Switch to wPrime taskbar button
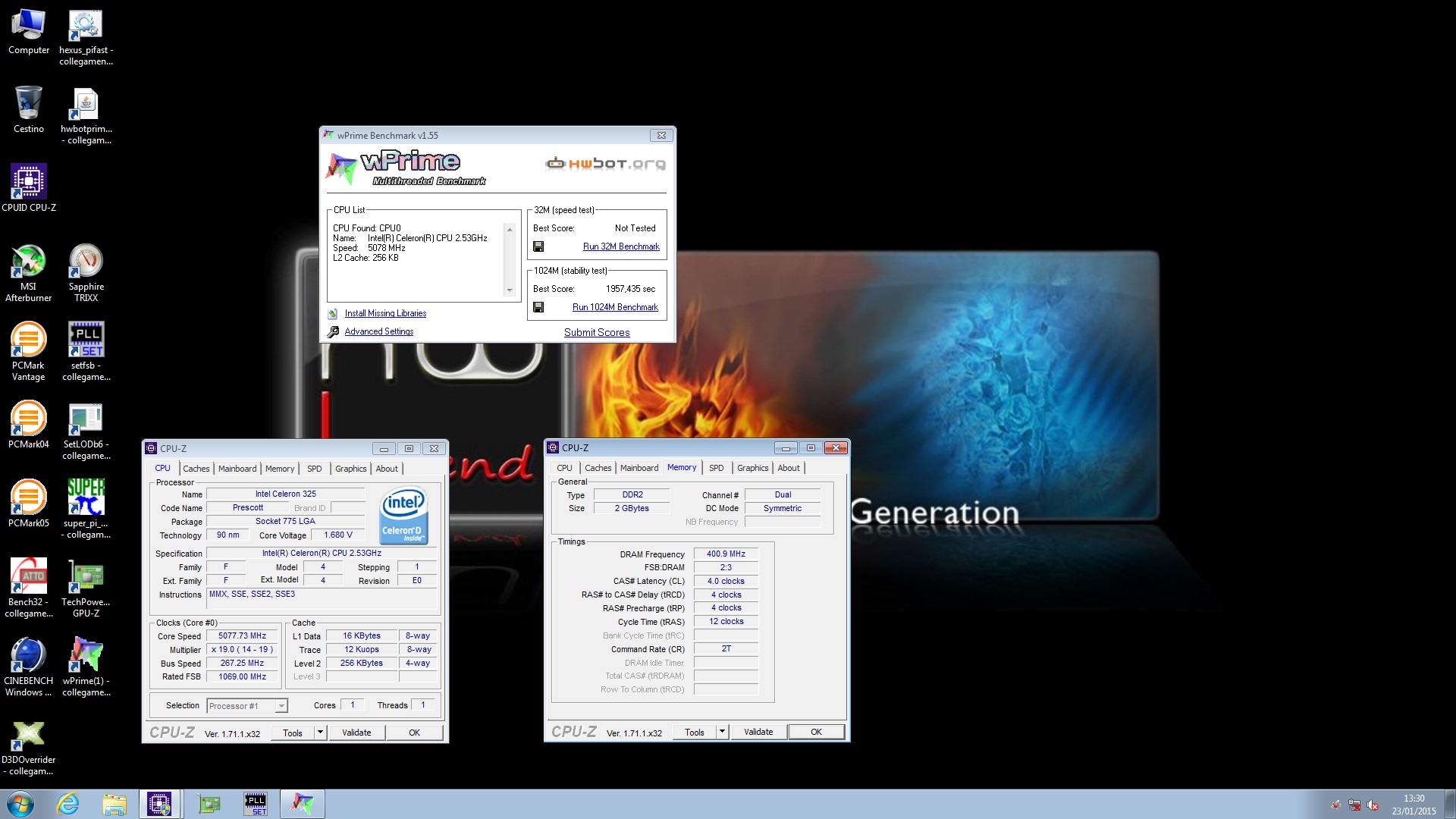This screenshot has height=819, width=1456. click(x=303, y=804)
